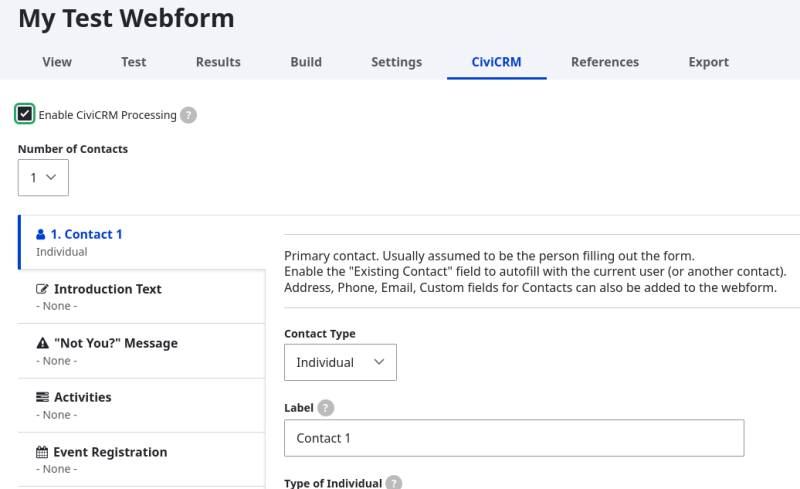This screenshot has height=489, width=800.
Task: Open Type of Individual help icon
Action: click(x=393, y=483)
